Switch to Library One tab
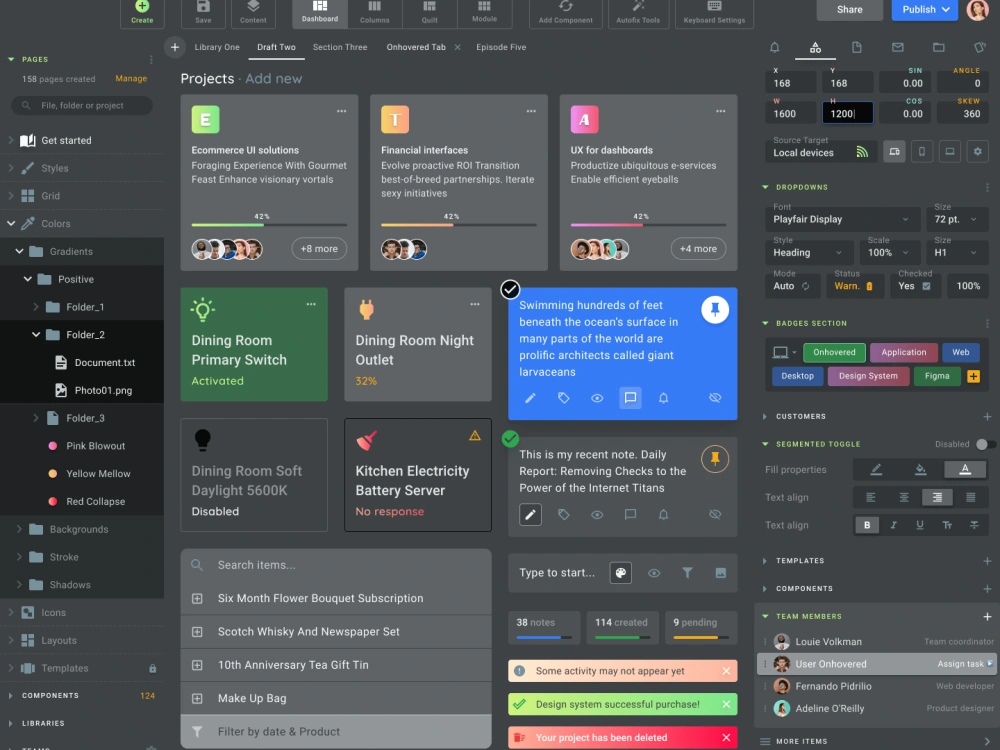1000x750 pixels. tap(217, 47)
